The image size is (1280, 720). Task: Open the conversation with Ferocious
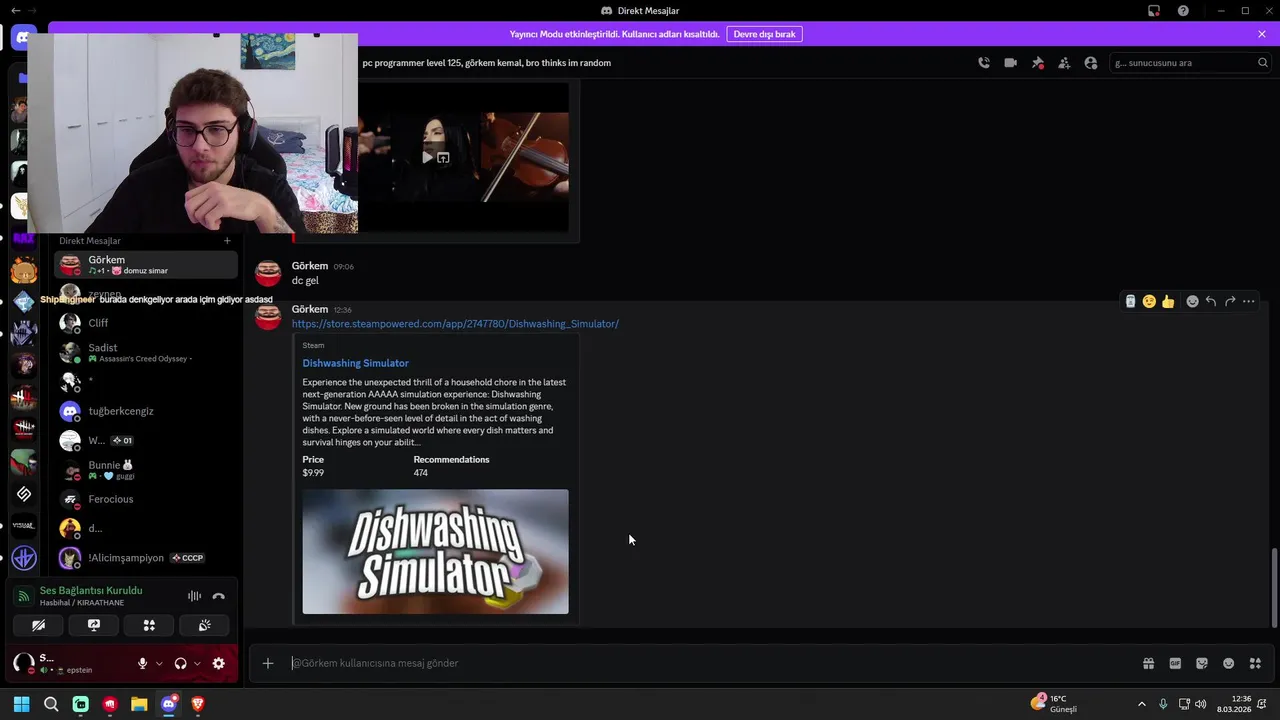[146, 499]
